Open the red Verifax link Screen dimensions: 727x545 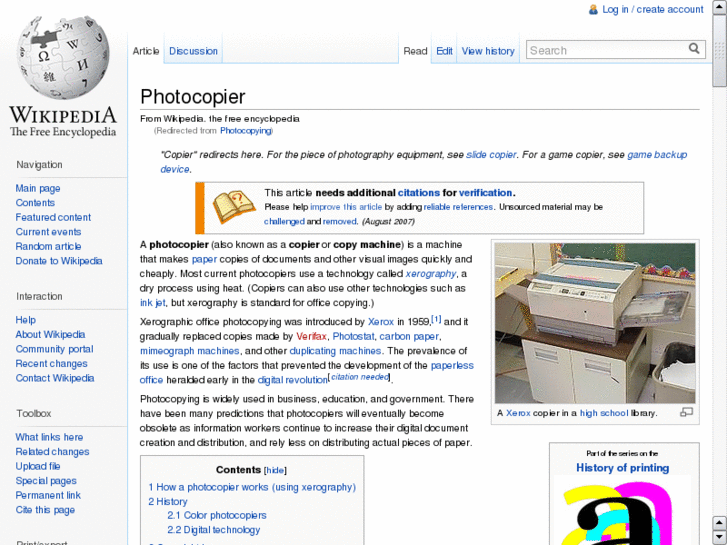[311, 336]
